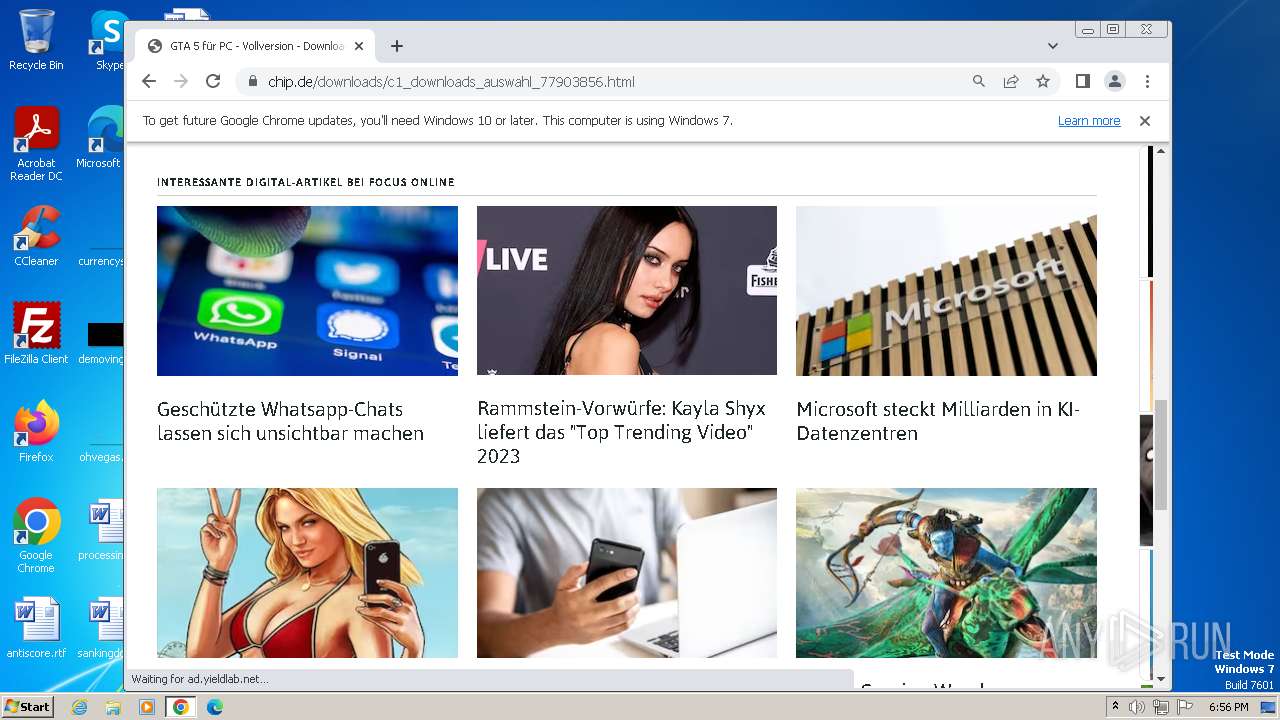Reload the chip.de page

click(x=213, y=82)
